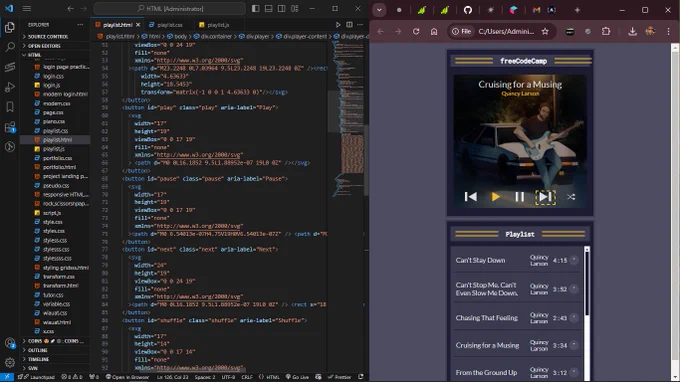The height and width of the screenshot is (382, 680).
Task: Select the song Can't Stay Down
Action: click(x=480, y=260)
